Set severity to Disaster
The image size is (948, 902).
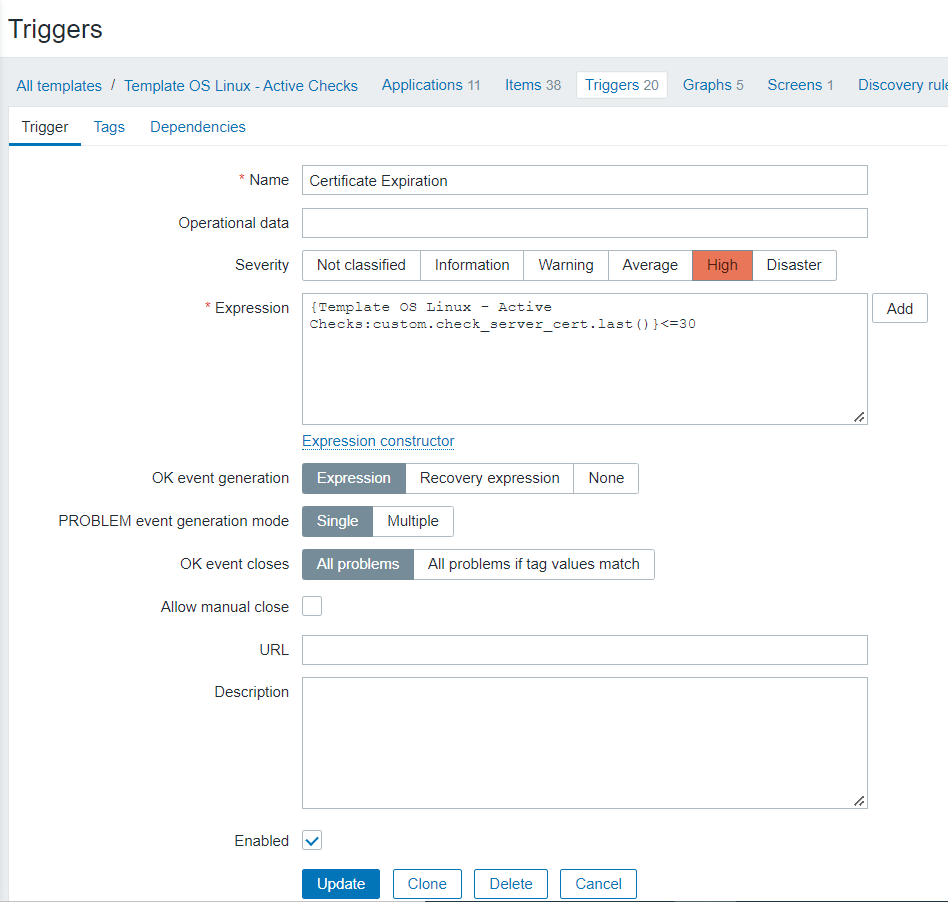click(793, 265)
